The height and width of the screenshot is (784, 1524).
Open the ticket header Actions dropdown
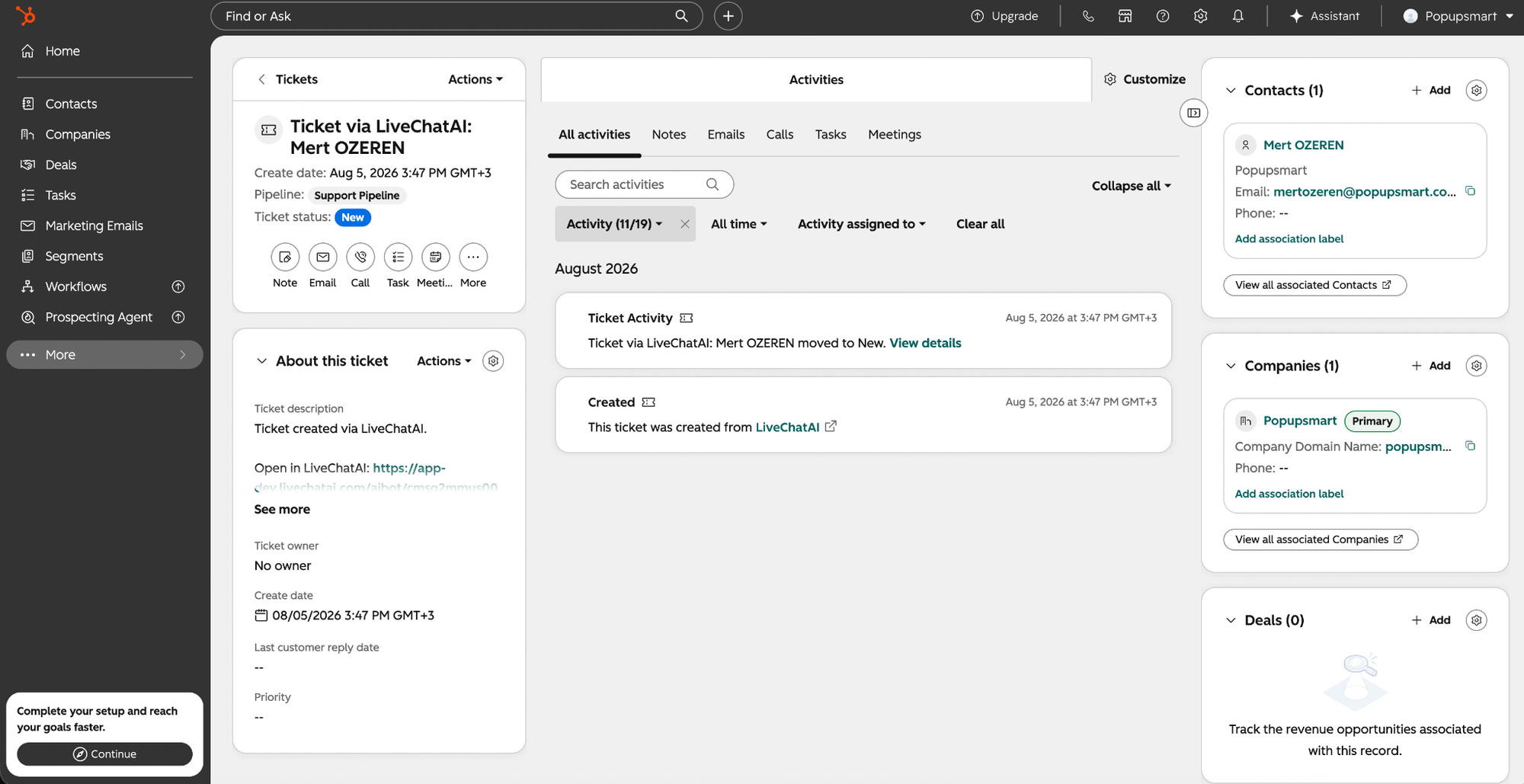pyautogui.click(x=475, y=79)
